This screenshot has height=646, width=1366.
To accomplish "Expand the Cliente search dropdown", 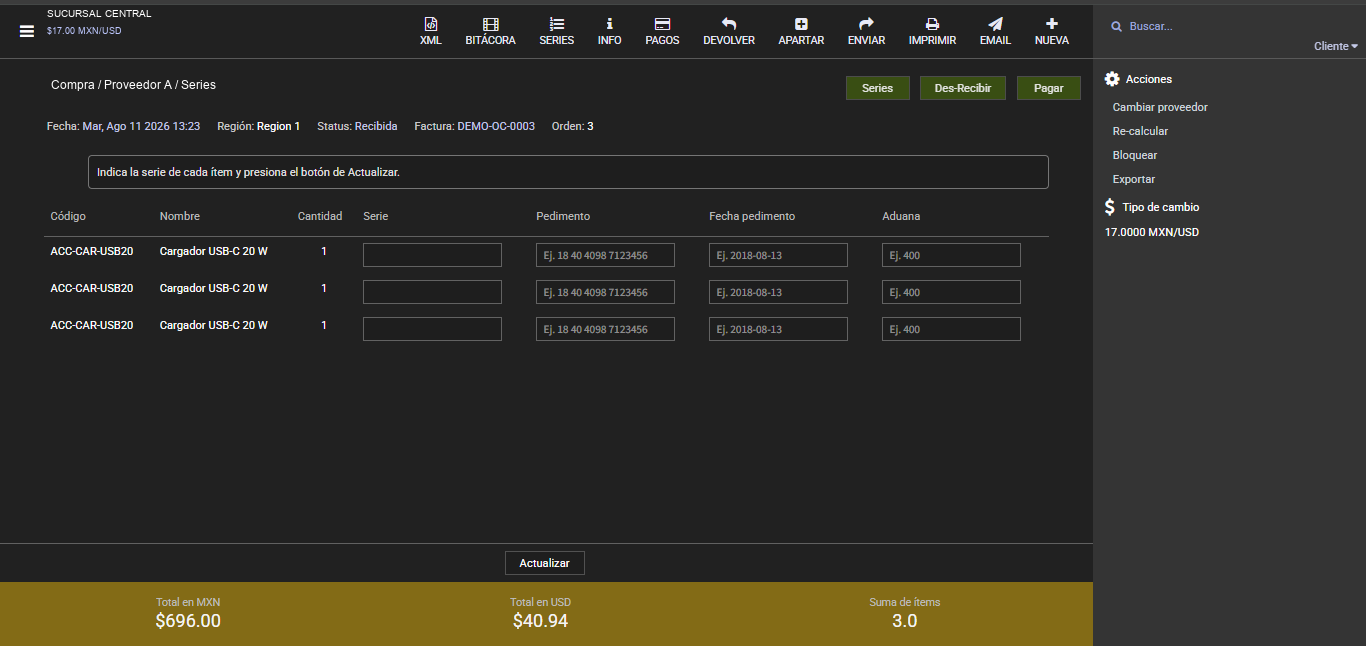I will click(x=1336, y=46).
